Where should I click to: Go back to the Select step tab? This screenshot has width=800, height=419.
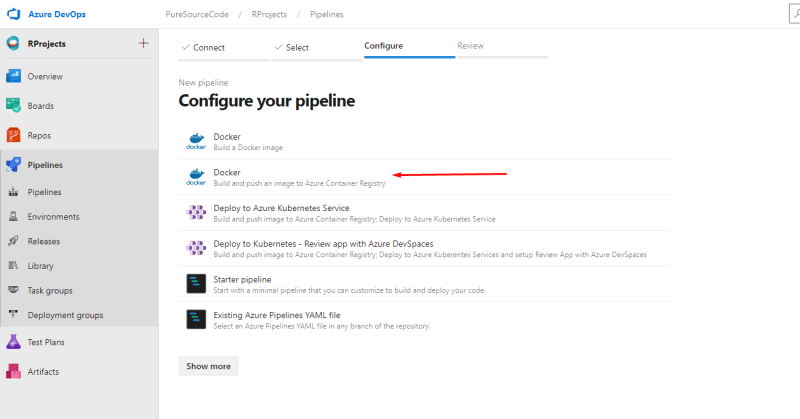click(x=317, y=47)
